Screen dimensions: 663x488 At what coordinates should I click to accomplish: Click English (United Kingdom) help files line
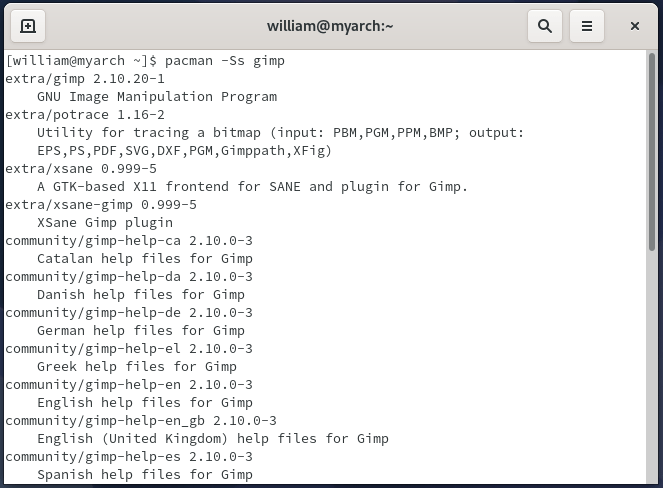tap(213, 438)
